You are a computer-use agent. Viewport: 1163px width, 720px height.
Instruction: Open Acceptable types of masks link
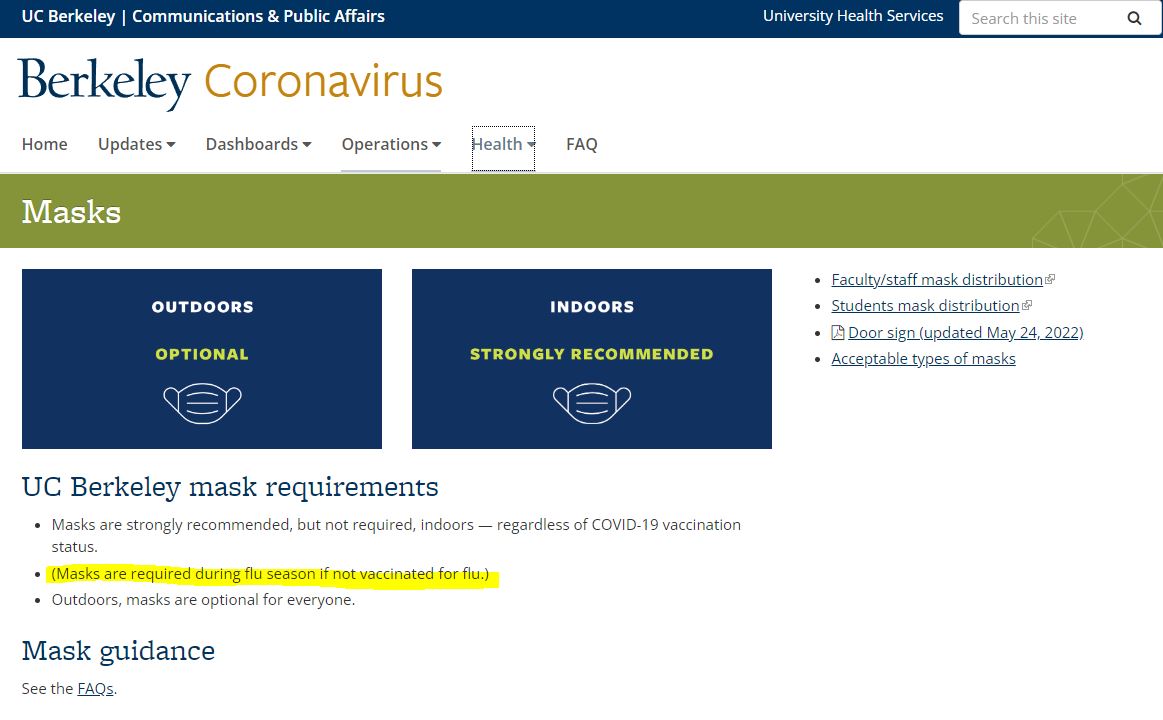(x=923, y=359)
